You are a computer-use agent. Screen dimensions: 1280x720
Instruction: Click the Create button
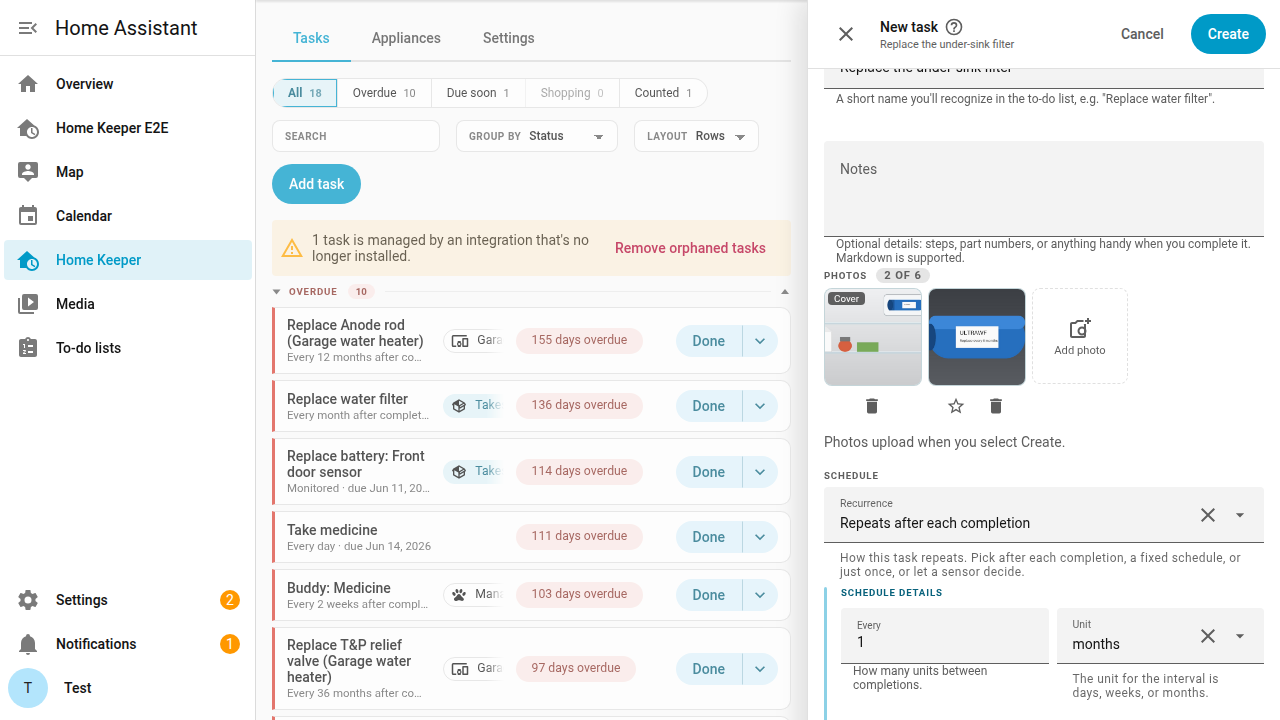click(1228, 34)
